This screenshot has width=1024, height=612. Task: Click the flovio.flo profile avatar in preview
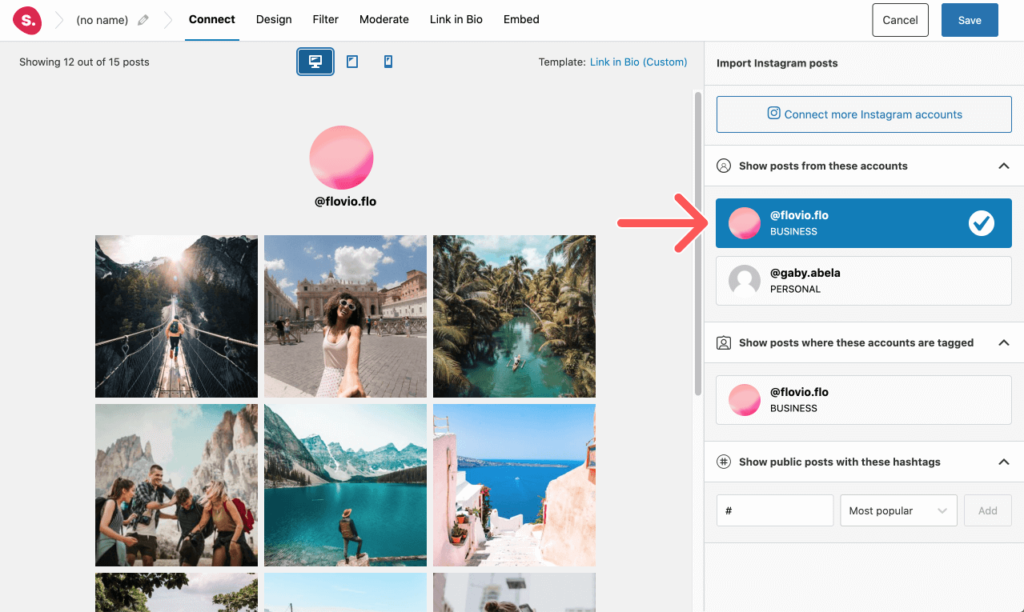(342, 157)
